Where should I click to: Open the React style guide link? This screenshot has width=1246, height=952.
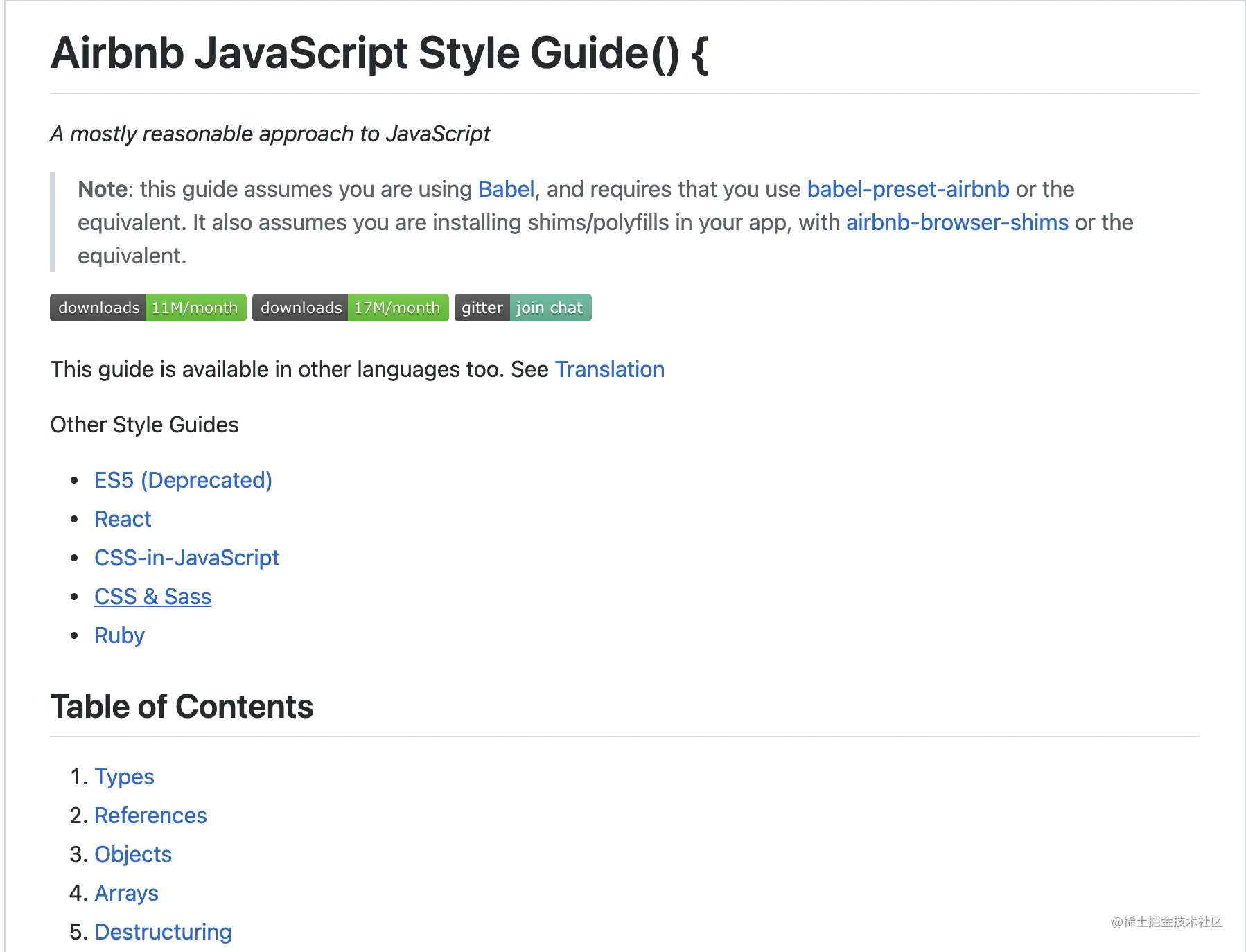(123, 519)
